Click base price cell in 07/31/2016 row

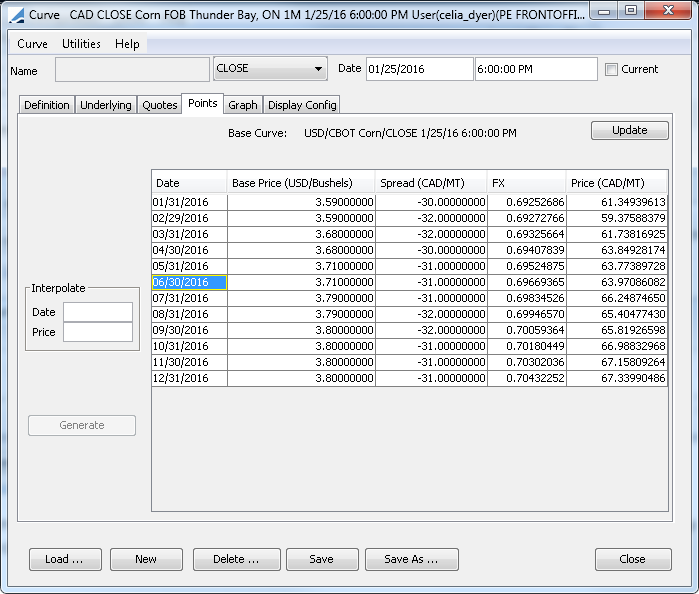click(x=301, y=298)
